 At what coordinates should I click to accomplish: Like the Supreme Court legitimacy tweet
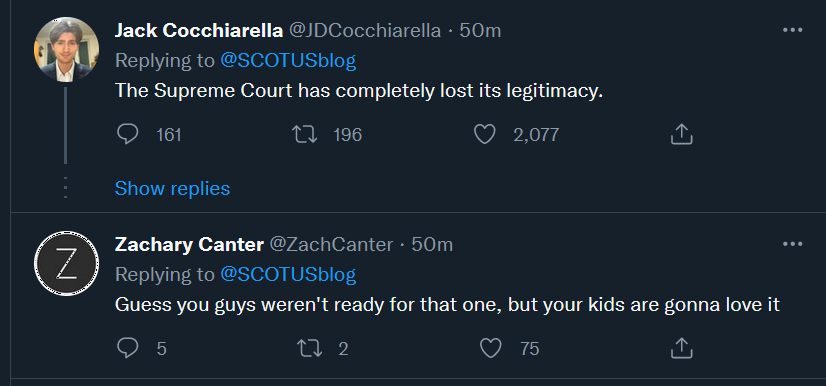pyautogui.click(x=485, y=135)
